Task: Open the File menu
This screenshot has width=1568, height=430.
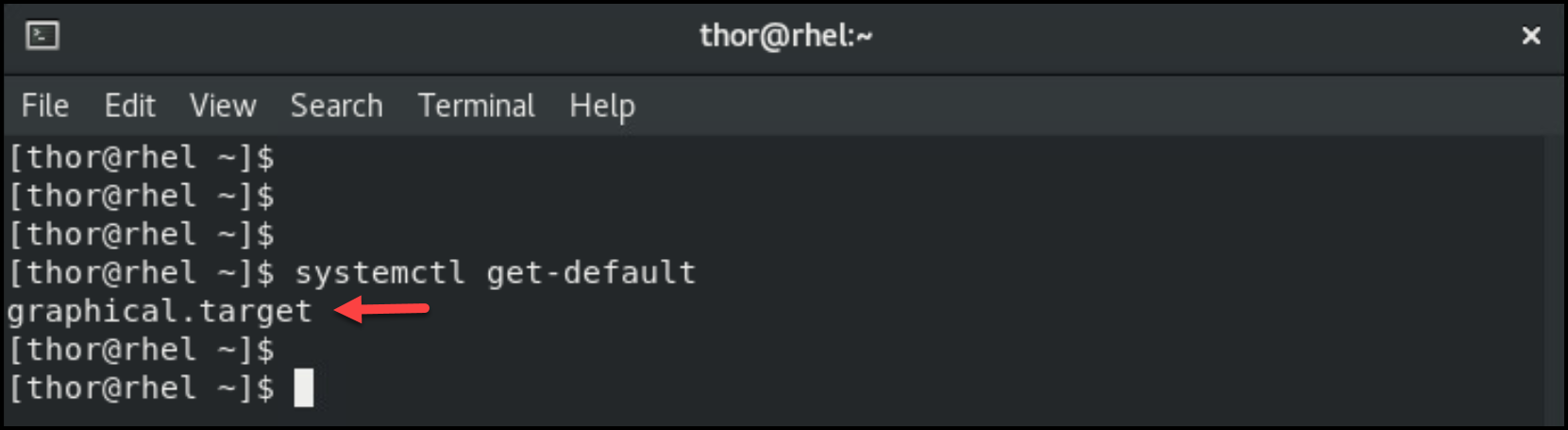Action: pyautogui.click(x=45, y=106)
